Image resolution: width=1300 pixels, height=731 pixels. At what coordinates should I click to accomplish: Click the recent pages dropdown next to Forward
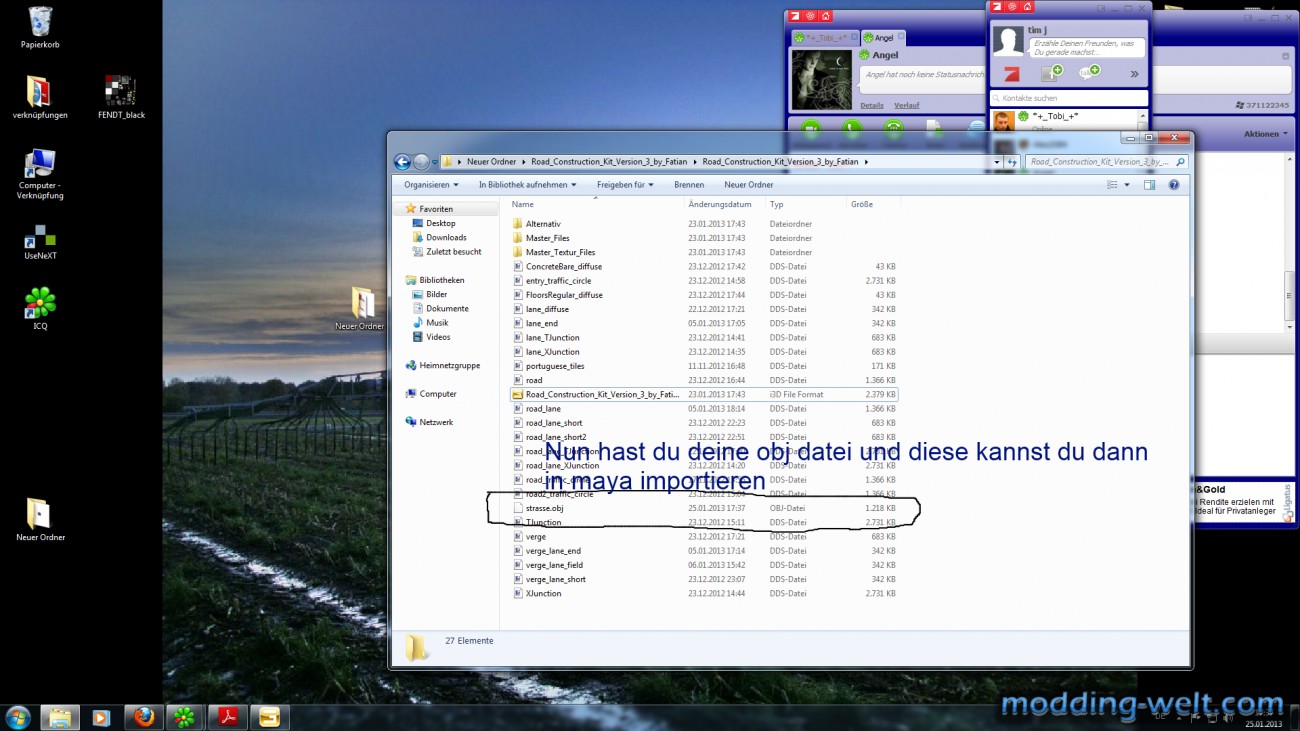coord(436,162)
